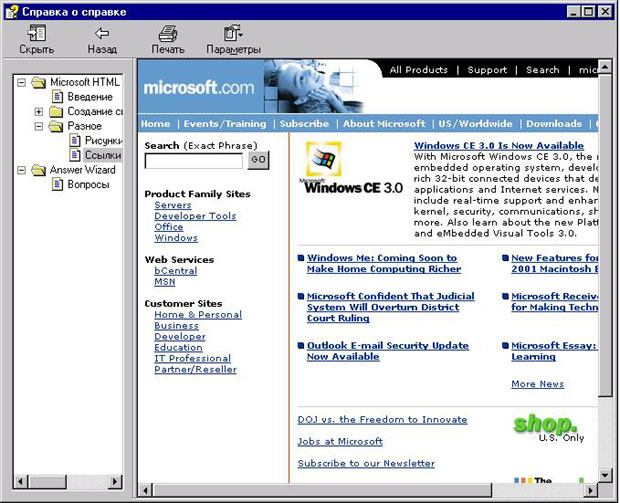The height and width of the screenshot is (503, 620).
Task: Open Downloads in the nav bar
Action: [x=554, y=124]
